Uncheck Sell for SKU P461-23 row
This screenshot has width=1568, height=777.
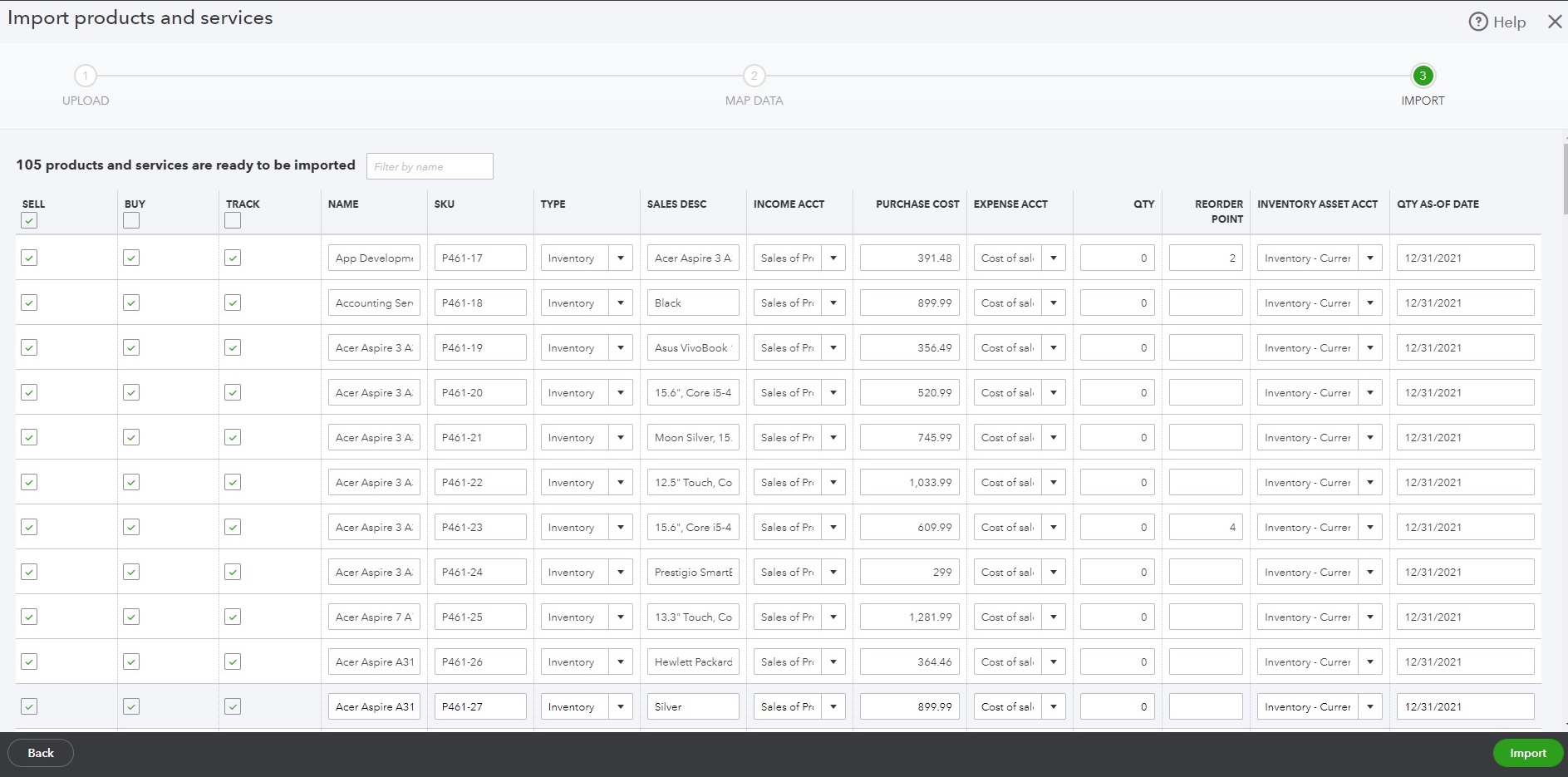click(x=29, y=527)
